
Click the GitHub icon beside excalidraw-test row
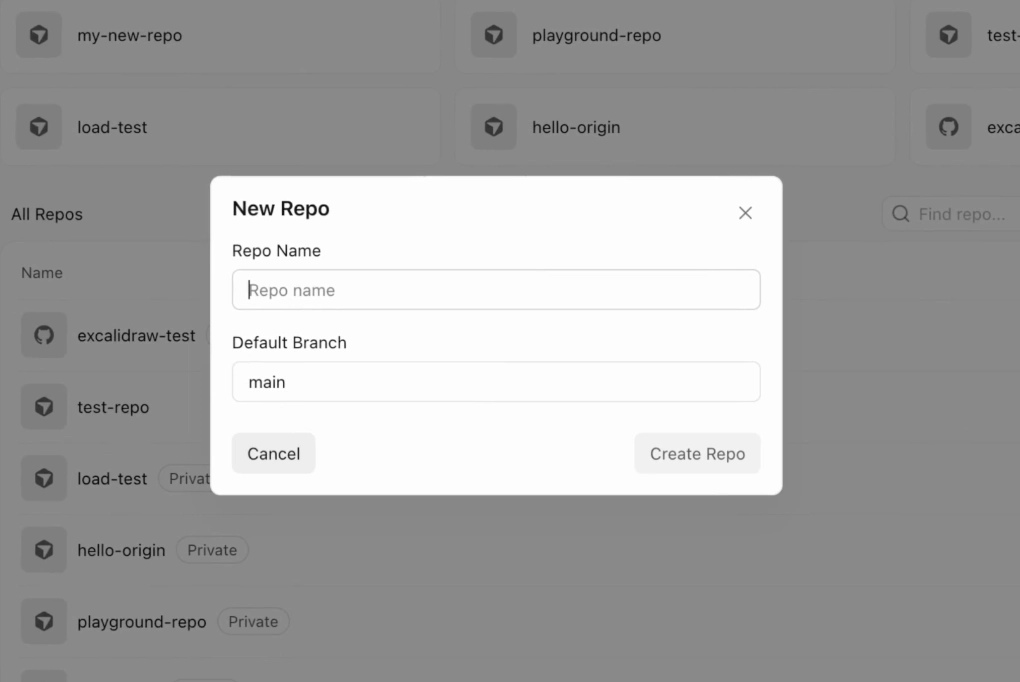(x=44, y=335)
